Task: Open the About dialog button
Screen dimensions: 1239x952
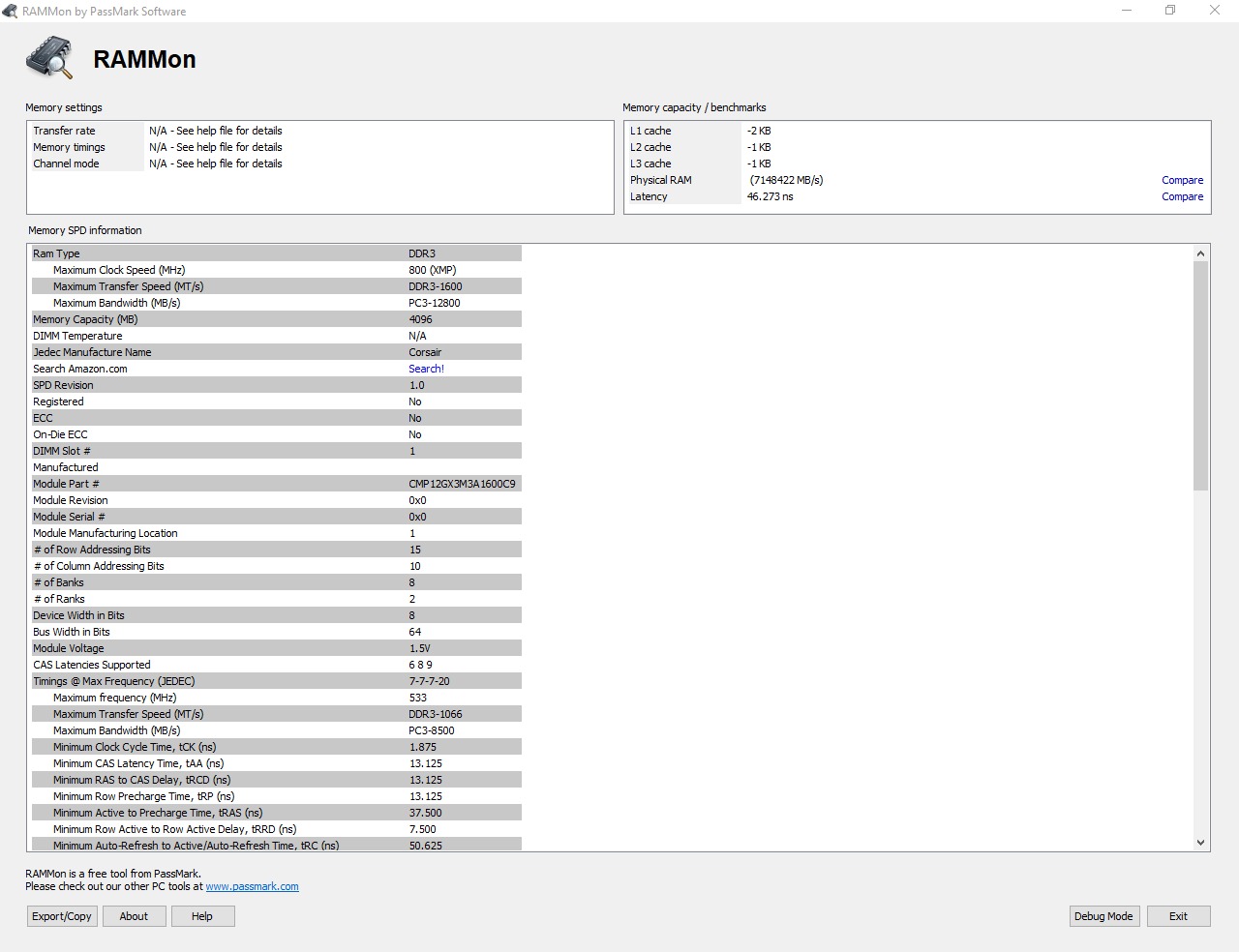Action: click(x=134, y=916)
